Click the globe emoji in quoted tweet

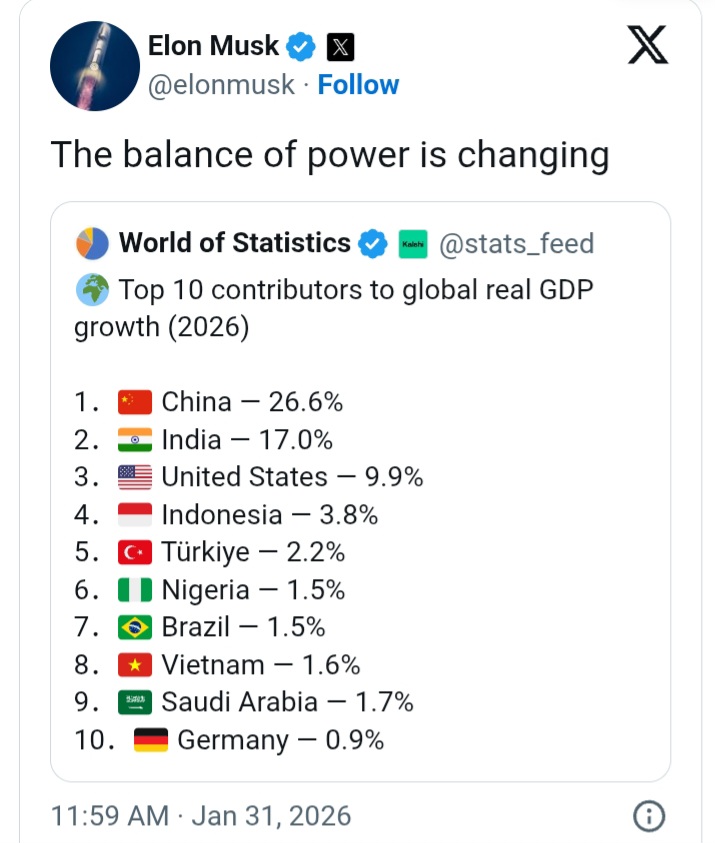pyautogui.click(x=92, y=290)
